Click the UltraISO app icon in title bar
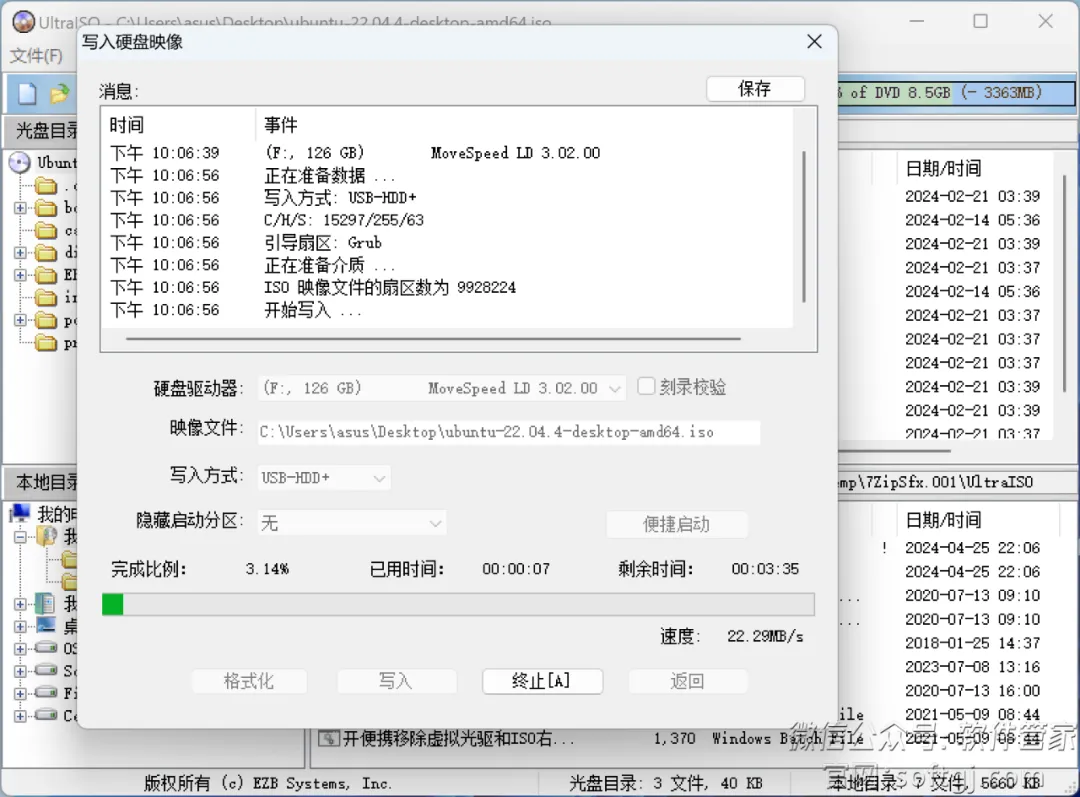Viewport: 1080px width, 797px height. pos(23,21)
